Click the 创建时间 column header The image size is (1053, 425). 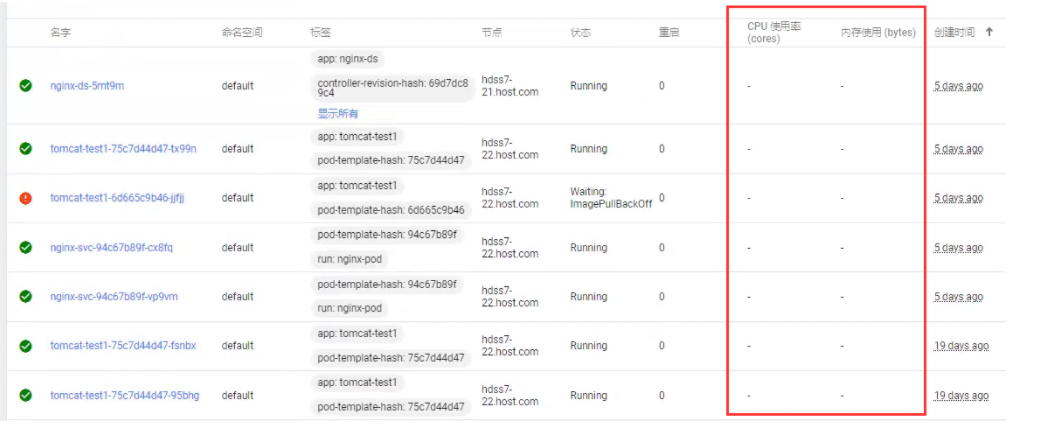coord(954,32)
